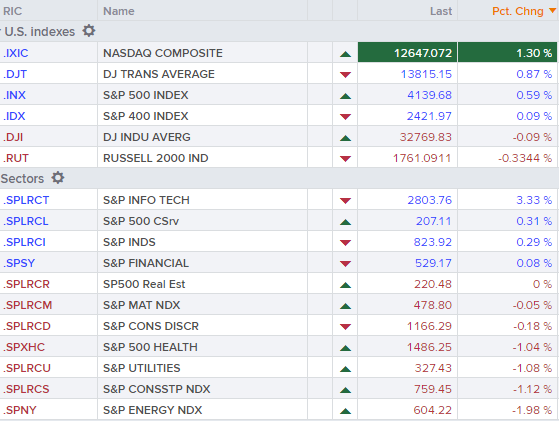Click the up arrow in S&P ENERGY NDX row

(x=345, y=411)
